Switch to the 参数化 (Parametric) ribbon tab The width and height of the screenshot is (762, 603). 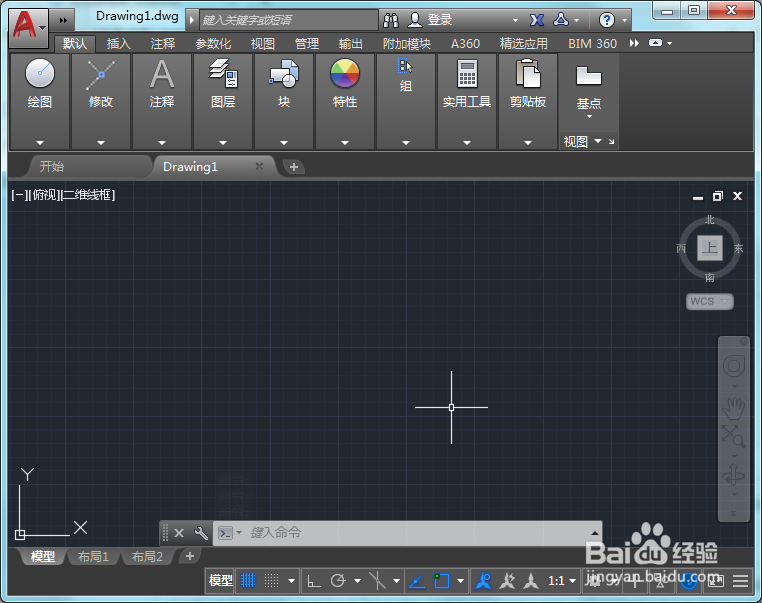213,44
